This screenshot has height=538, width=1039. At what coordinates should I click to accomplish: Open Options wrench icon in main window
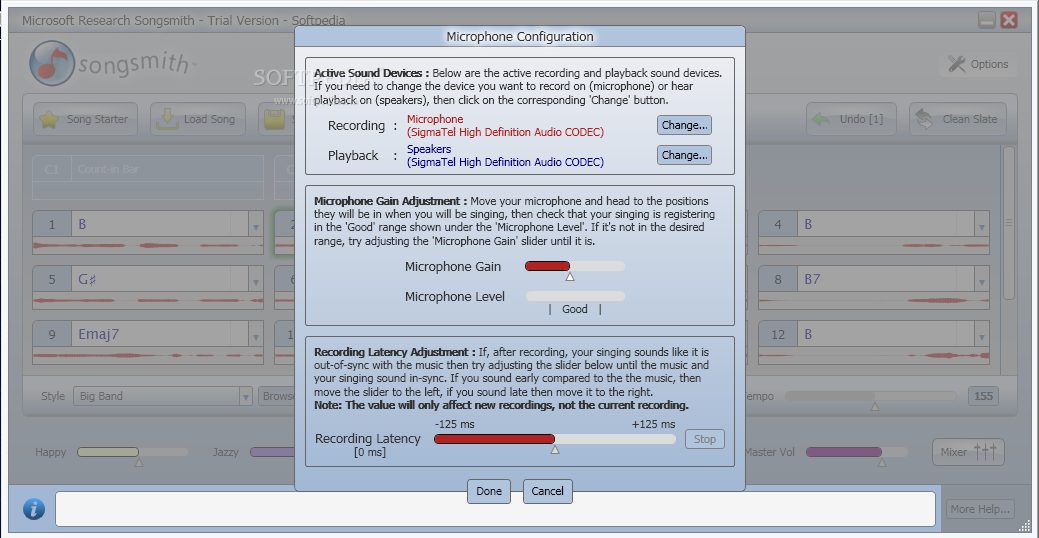pos(957,64)
